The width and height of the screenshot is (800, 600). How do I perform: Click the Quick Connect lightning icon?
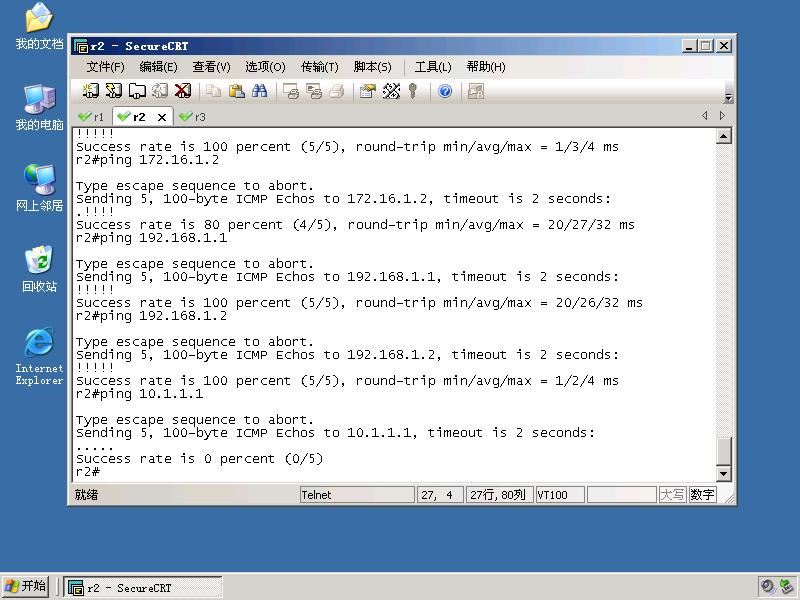pyautogui.click(x=114, y=91)
